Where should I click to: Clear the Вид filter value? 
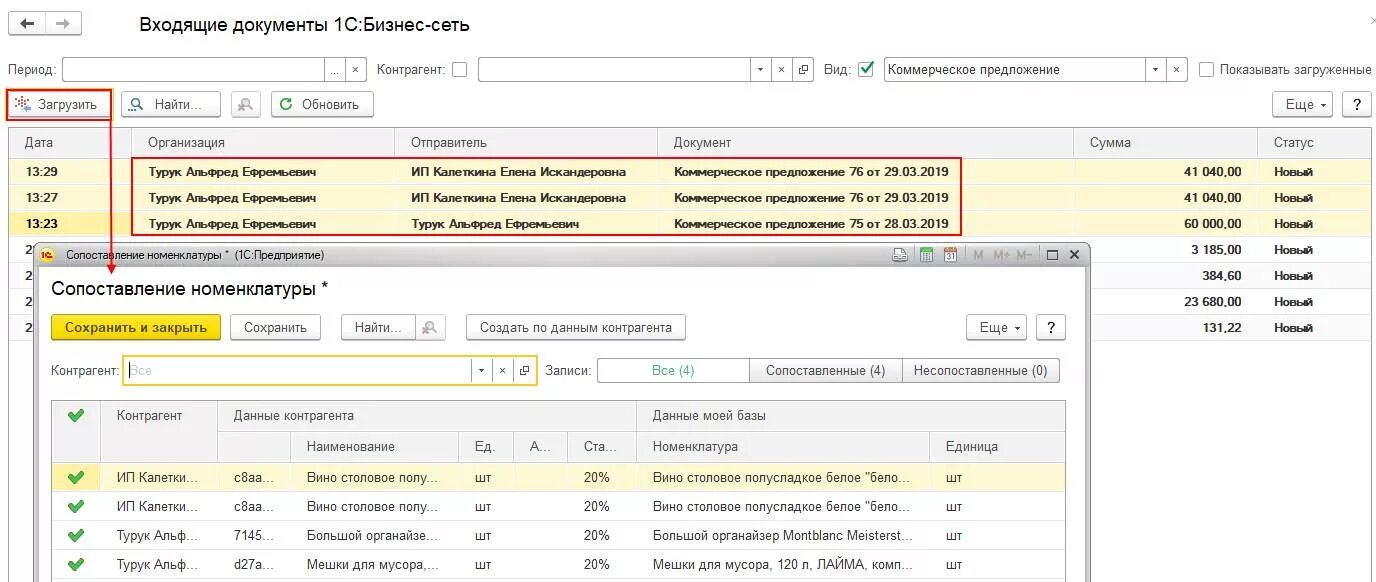click(1177, 69)
